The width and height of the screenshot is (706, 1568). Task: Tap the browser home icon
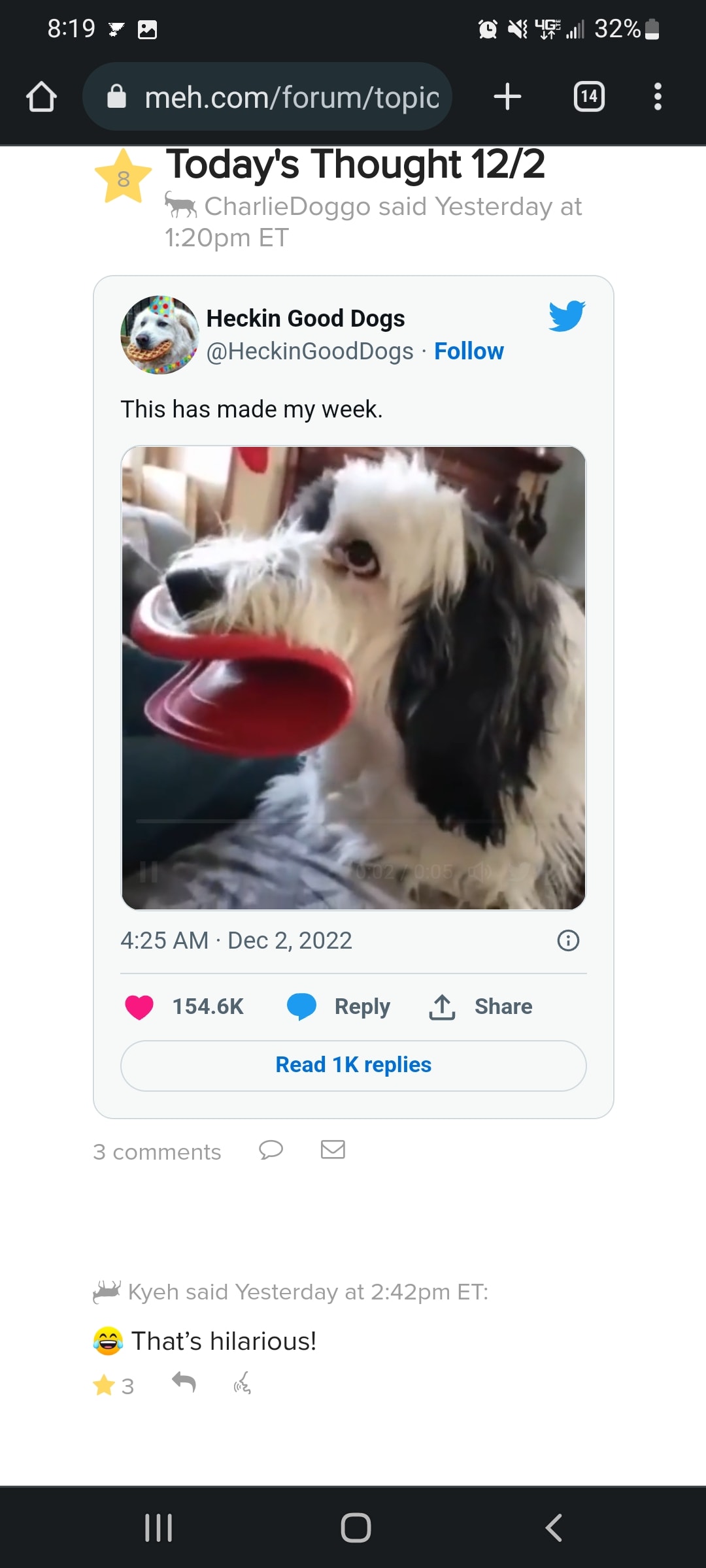pyautogui.click(x=41, y=97)
